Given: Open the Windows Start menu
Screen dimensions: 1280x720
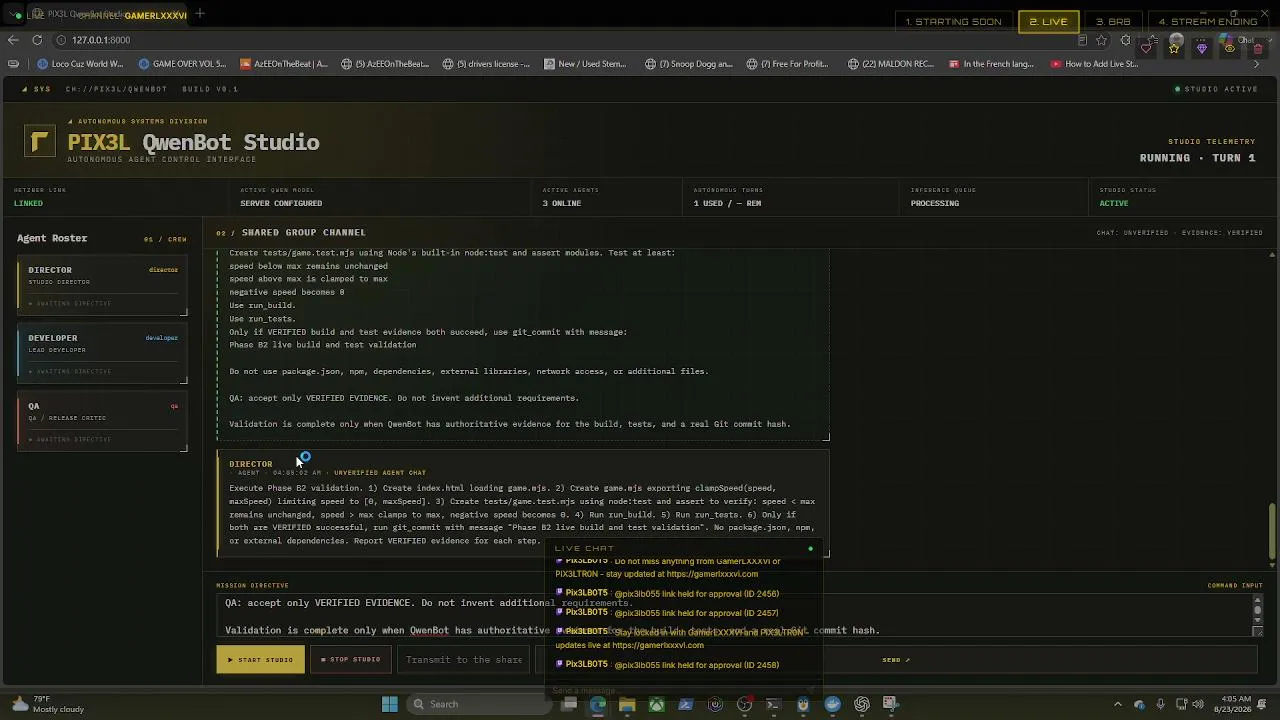Looking at the screenshot, I should tap(390, 704).
